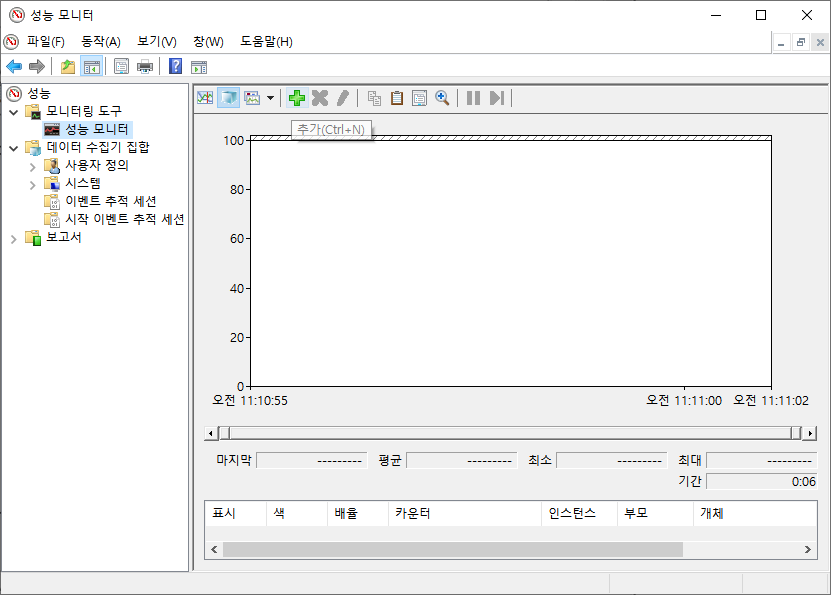Image resolution: width=831 pixels, height=595 pixels.
Task: Add a counter with the green plus
Action: [x=297, y=98]
